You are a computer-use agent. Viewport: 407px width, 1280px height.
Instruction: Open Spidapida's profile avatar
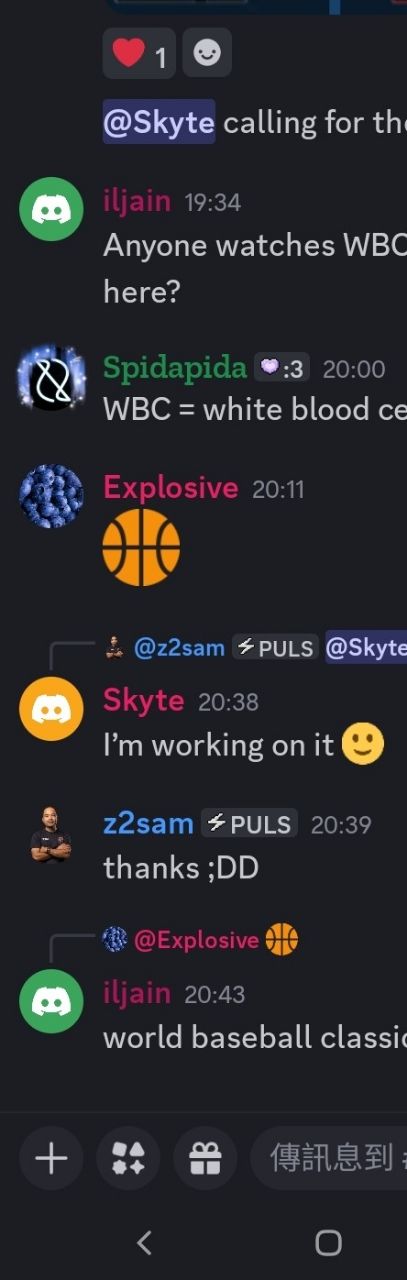tap(52, 377)
